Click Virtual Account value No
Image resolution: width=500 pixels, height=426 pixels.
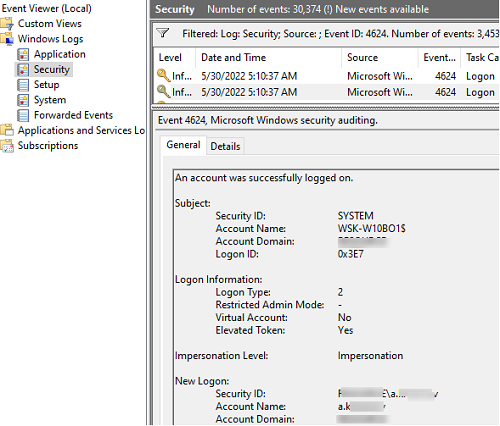click(x=344, y=317)
